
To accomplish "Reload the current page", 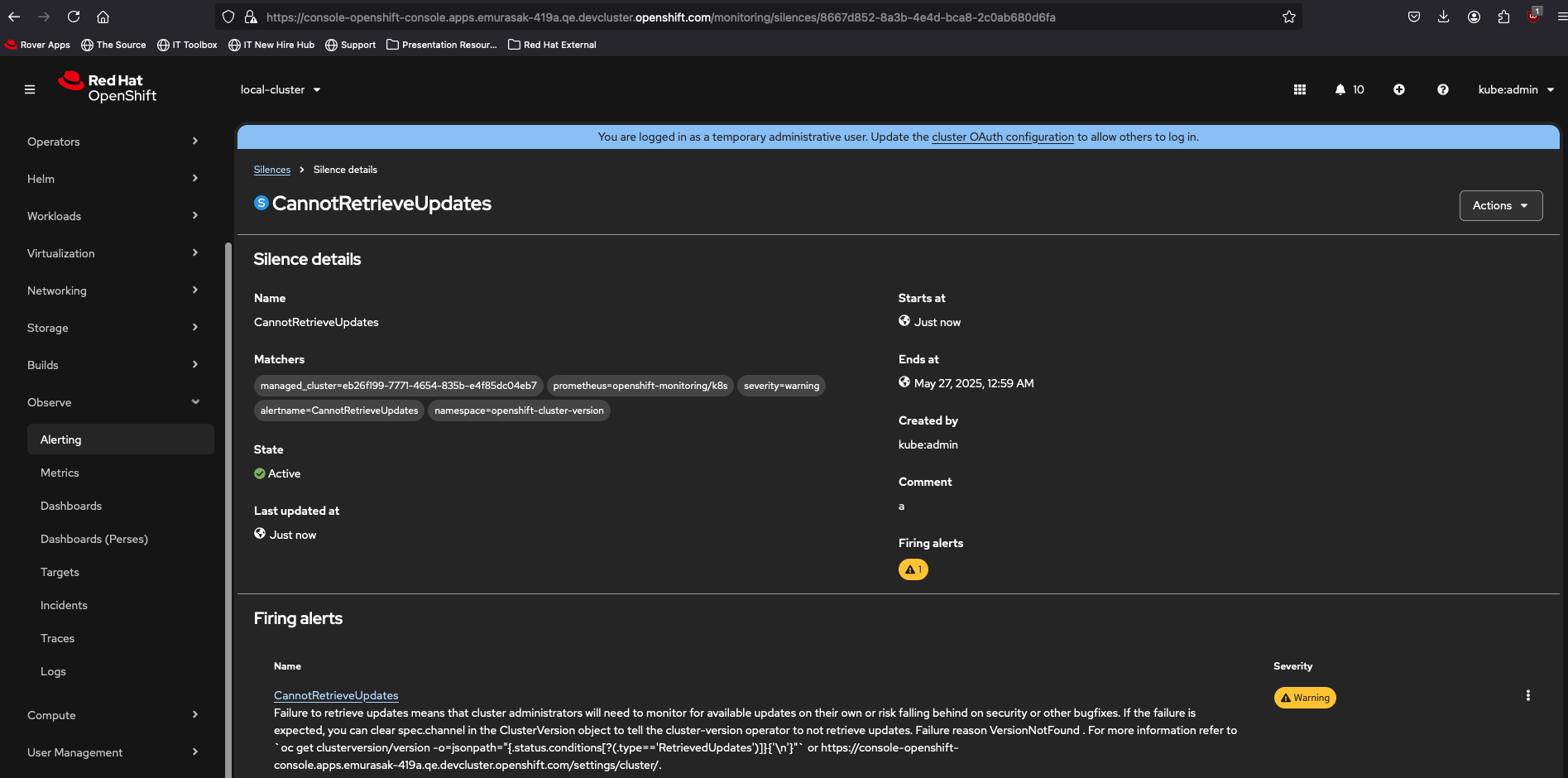I will click(74, 17).
